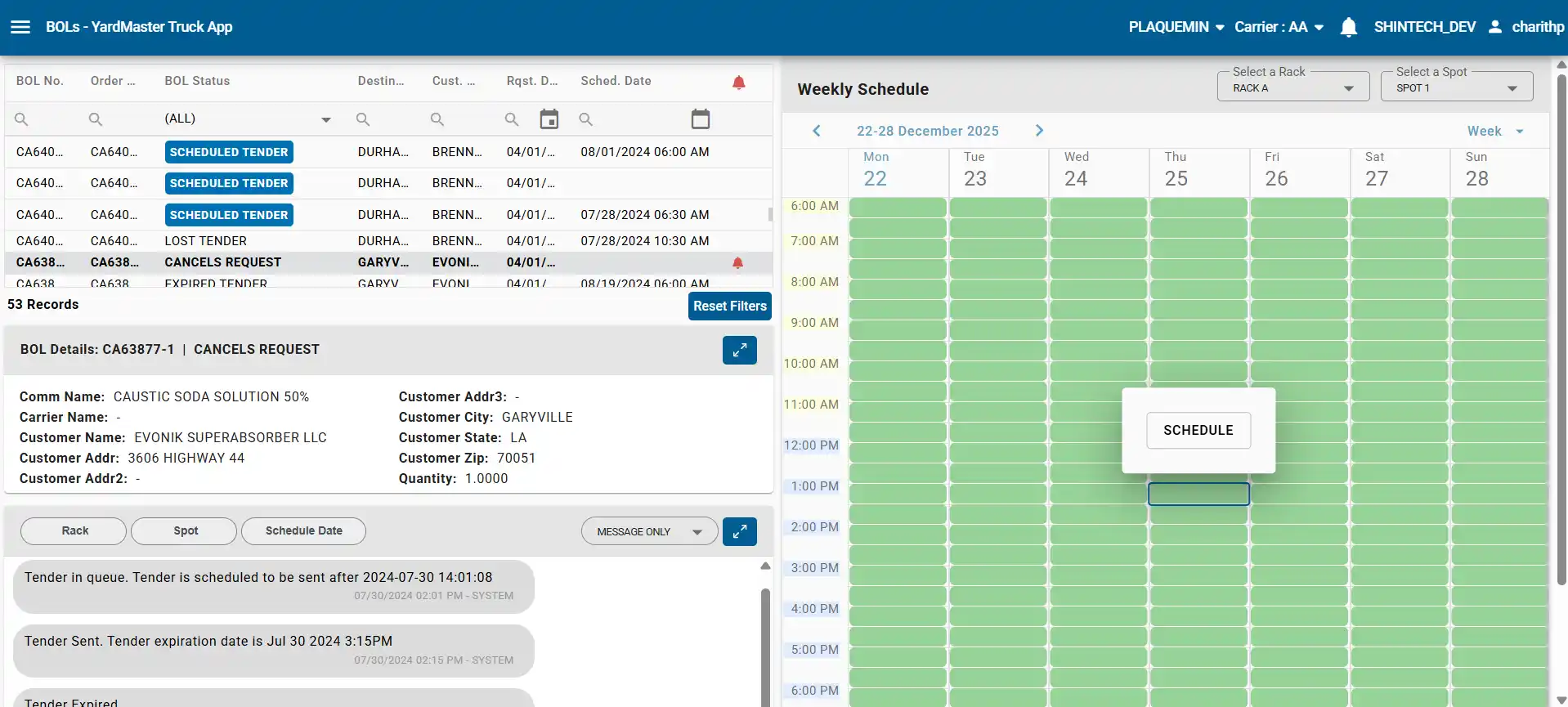1568x707 pixels.
Task: Click the user profile icon beside charithp
Action: point(1495,27)
